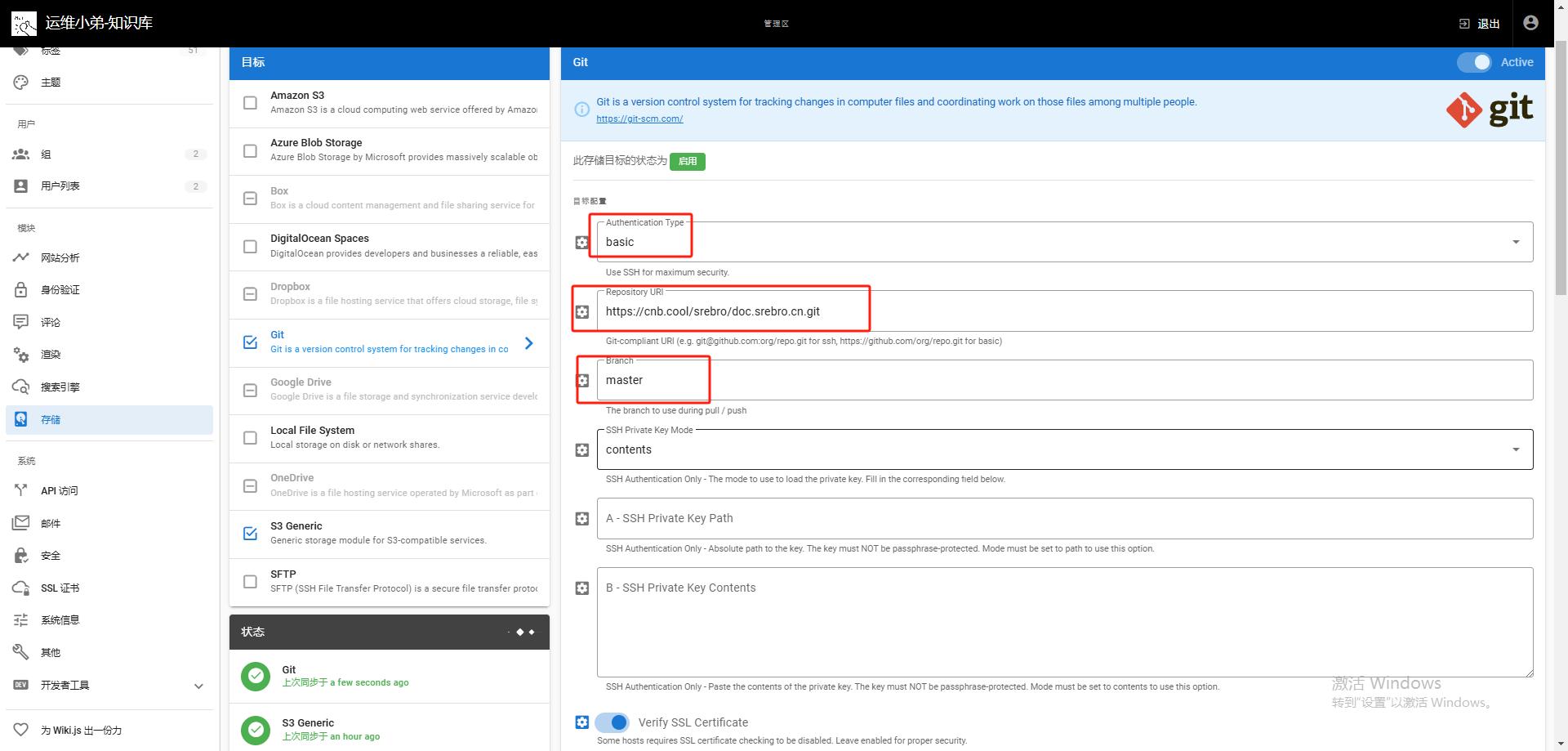Open 用户列表 in the sidebar
The image size is (1568, 751).
coord(60,186)
